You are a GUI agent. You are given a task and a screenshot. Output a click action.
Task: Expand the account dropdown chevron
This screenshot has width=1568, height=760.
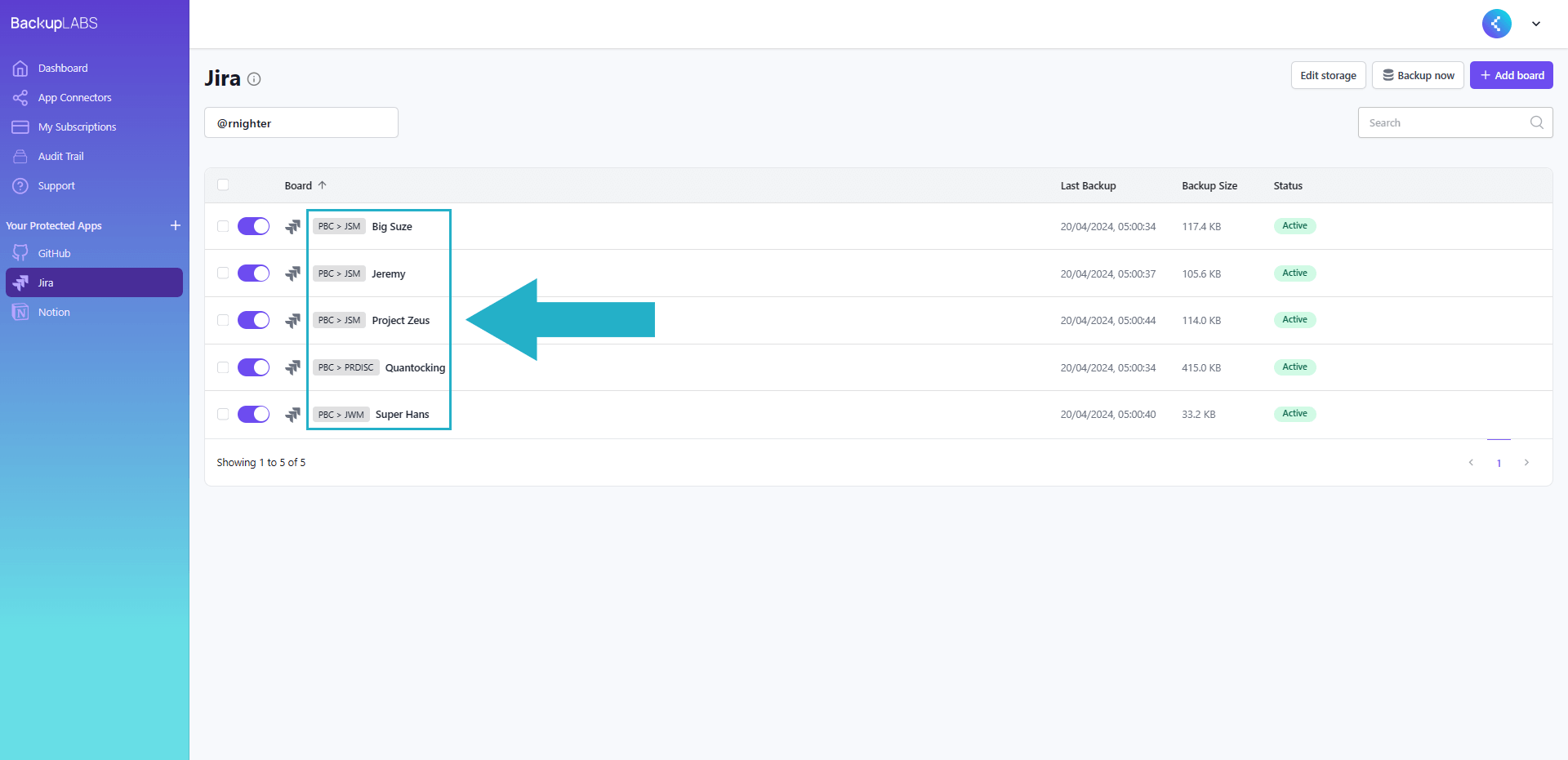[1536, 24]
